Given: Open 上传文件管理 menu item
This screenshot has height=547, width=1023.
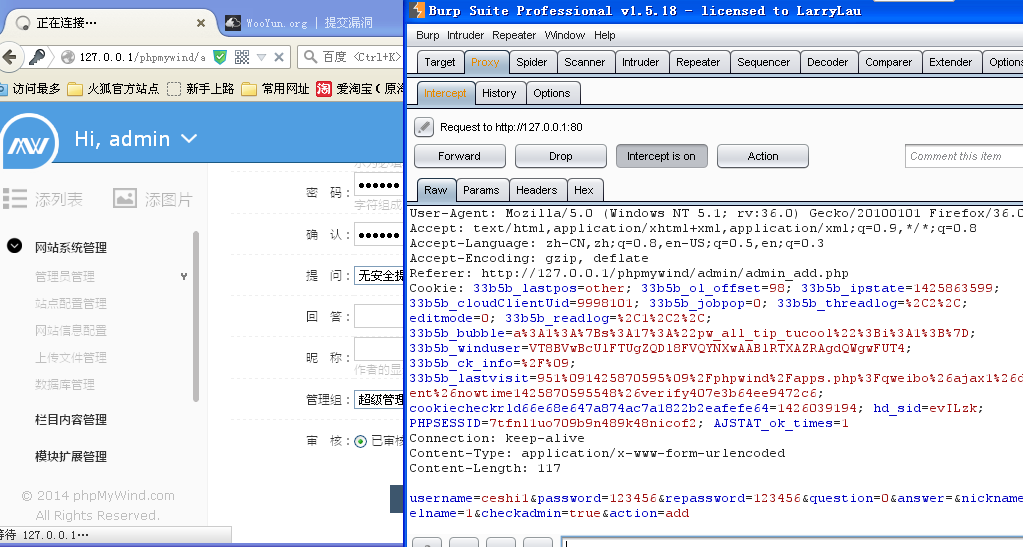Looking at the screenshot, I should [x=70, y=358].
